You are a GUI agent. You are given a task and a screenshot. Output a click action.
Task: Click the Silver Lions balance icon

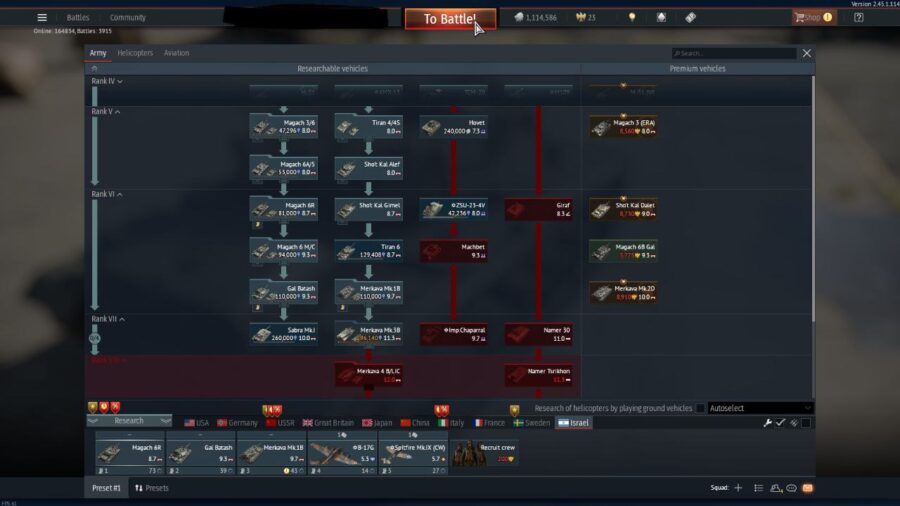click(x=519, y=17)
